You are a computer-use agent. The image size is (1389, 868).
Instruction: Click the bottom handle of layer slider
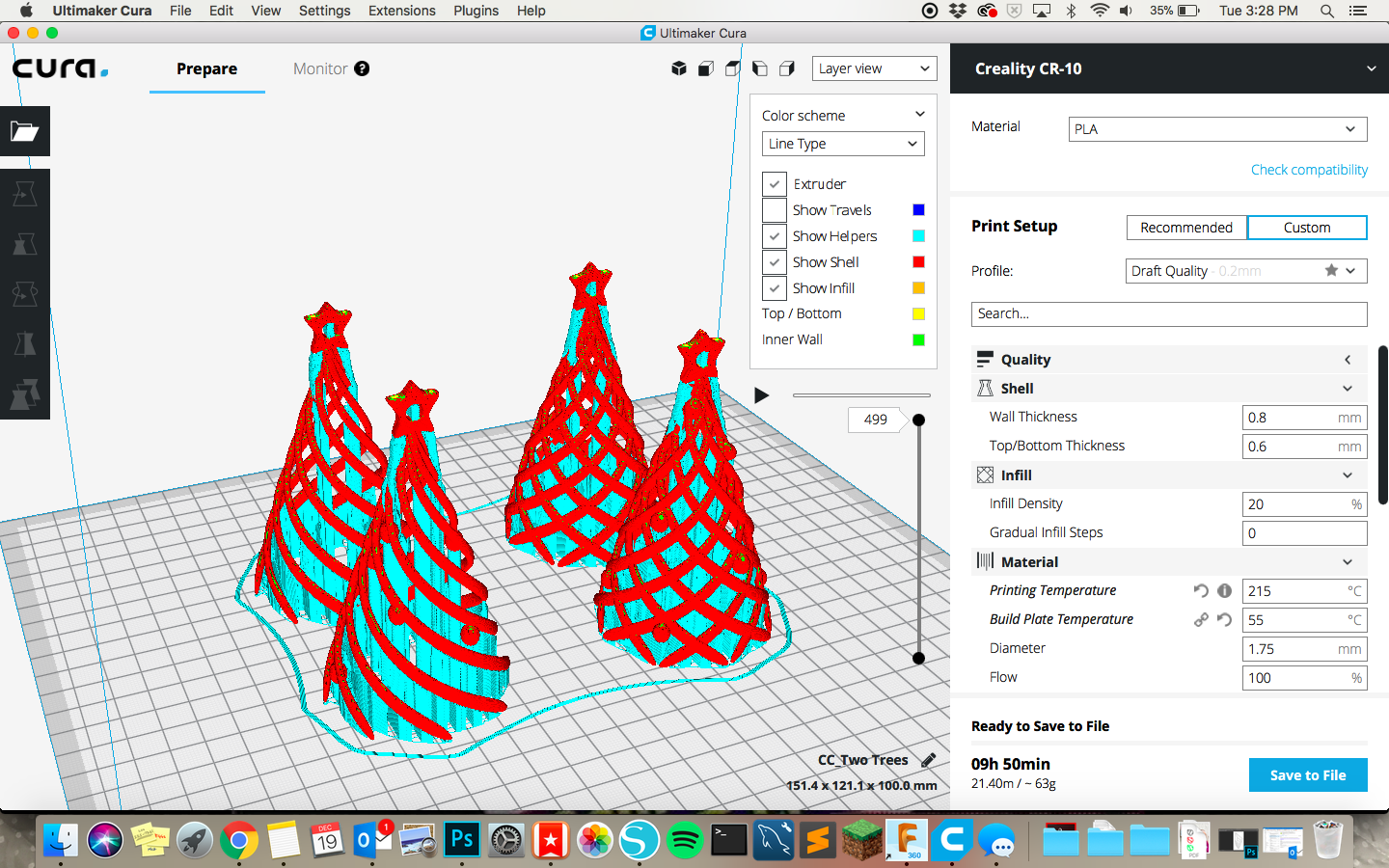point(918,658)
